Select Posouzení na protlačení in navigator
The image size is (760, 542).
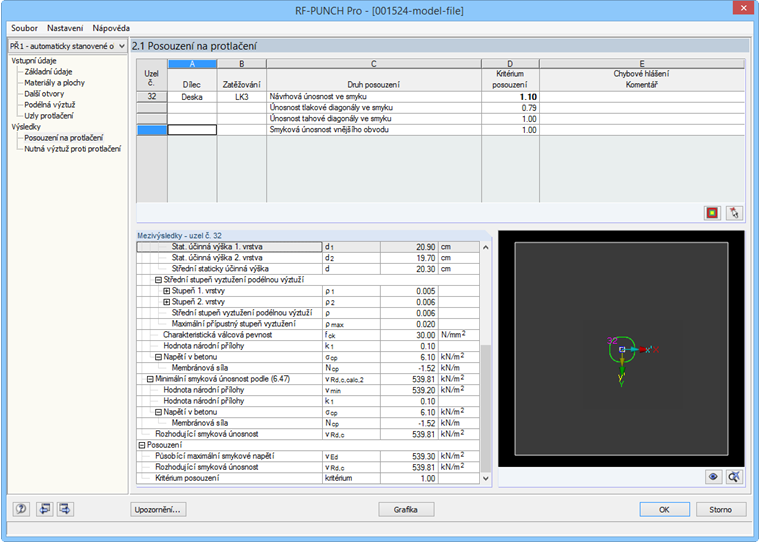coord(63,138)
